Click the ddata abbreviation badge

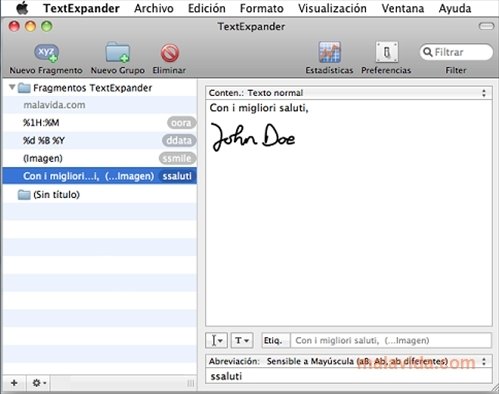[x=179, y=141]
